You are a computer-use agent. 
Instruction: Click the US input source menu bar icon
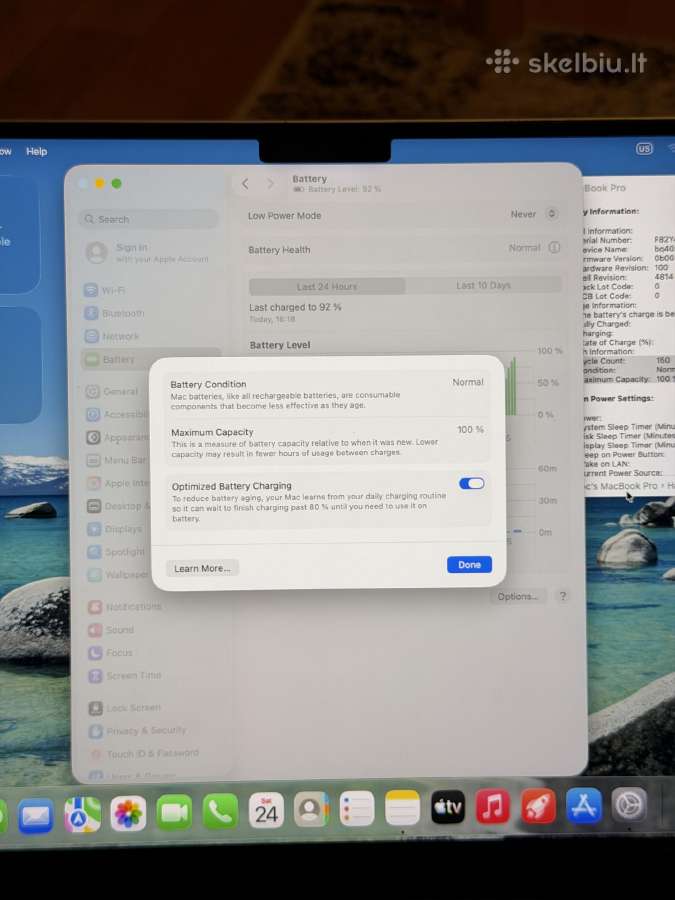click(x=644, y=149)
